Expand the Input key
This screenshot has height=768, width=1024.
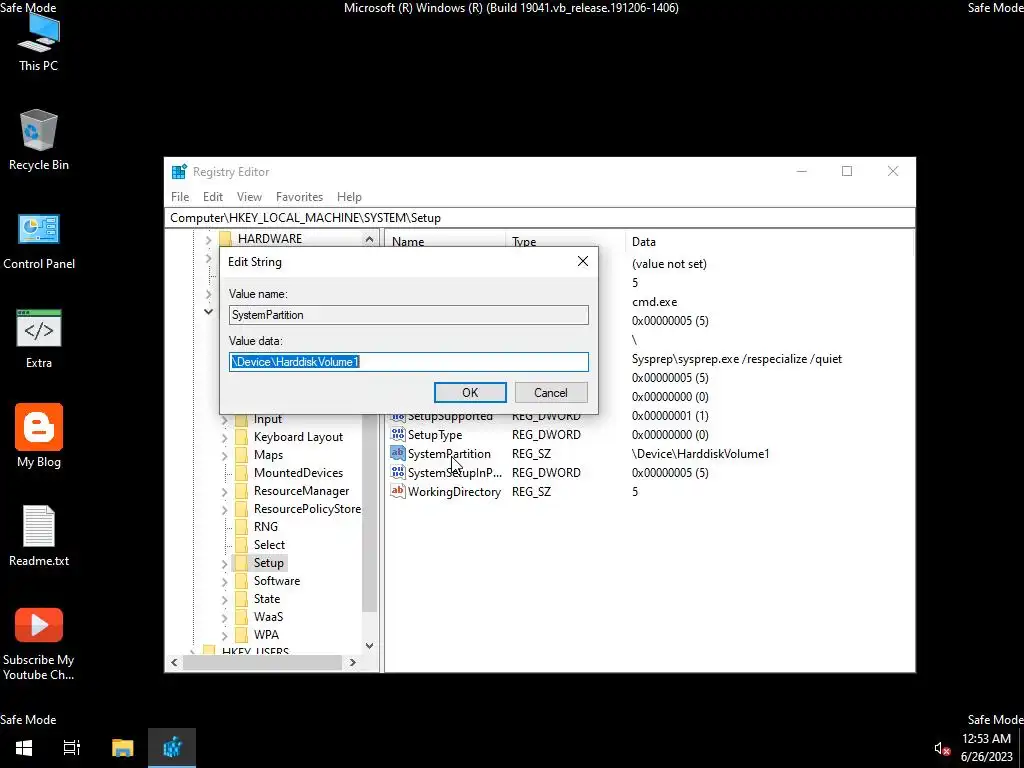(x=225, y=419)
